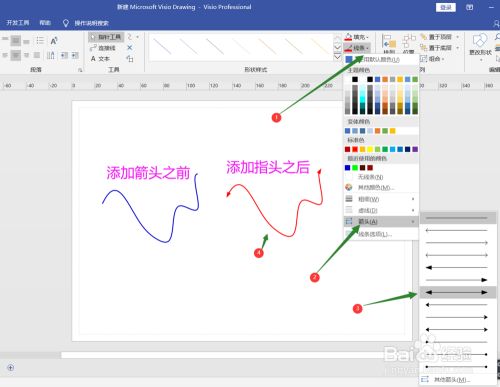The image size is (500, 387).
Task: Open 其他颜色 more colors dialog
Action: click(381, 188)
